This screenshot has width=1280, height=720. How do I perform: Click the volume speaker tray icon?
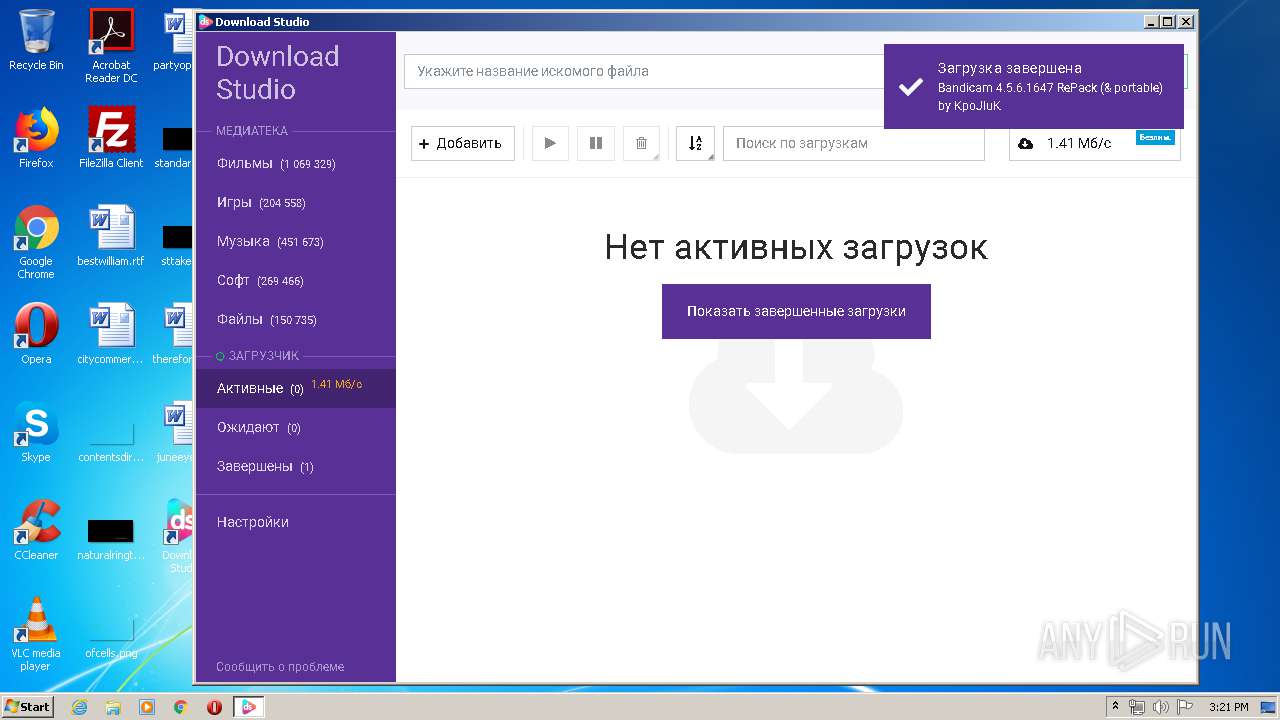pos(1161,707)
